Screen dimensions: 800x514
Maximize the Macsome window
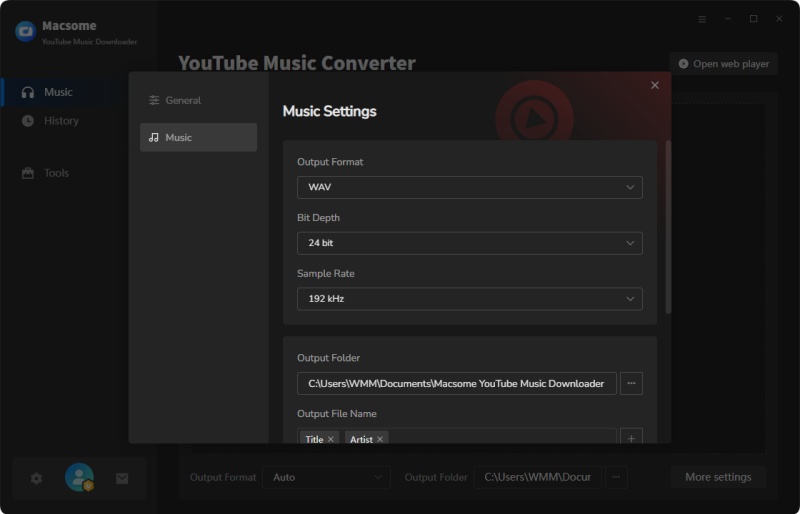click(754, 19)
